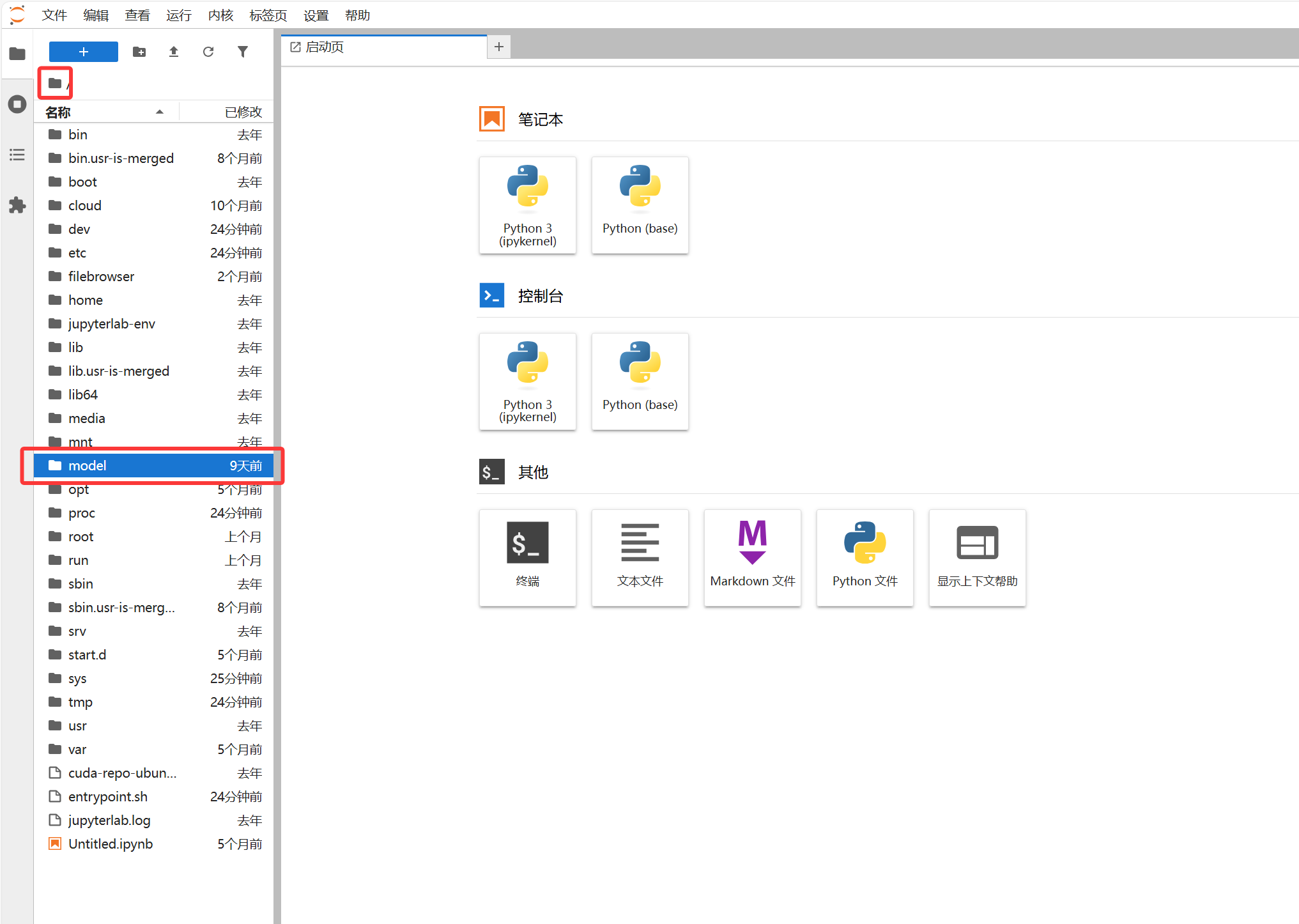Click the new folder icon in toolbar
Image resolution: width=1299 pixels, height=924 pixels.
139,52
